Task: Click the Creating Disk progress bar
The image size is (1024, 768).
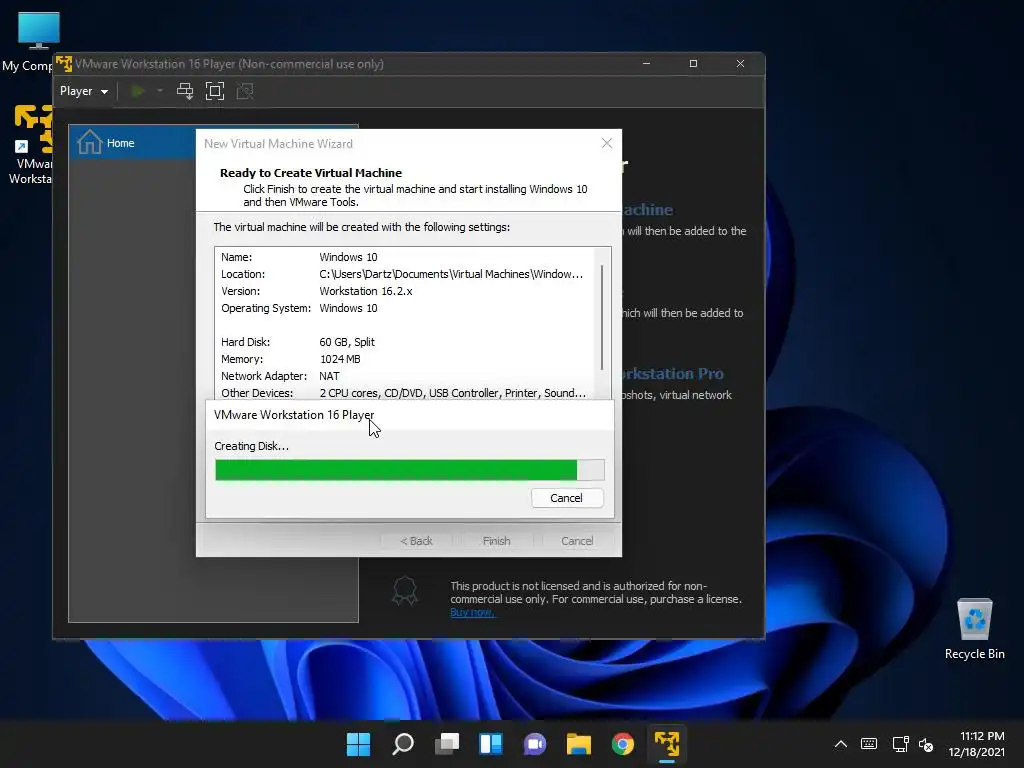Action: click(x=409, y=470)
